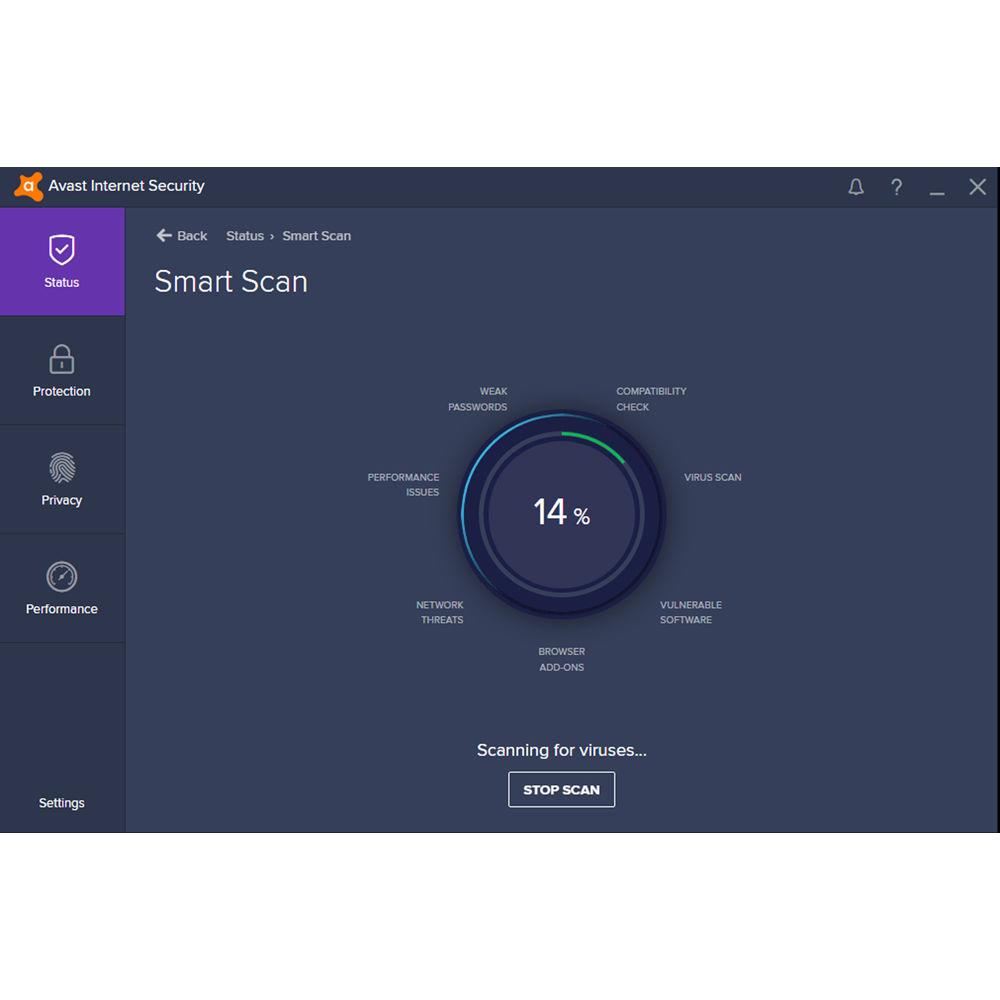Select the Status shield icon in sidebar
Viewport: 1000px width, 1000px height.
click(x=61, y=250)
